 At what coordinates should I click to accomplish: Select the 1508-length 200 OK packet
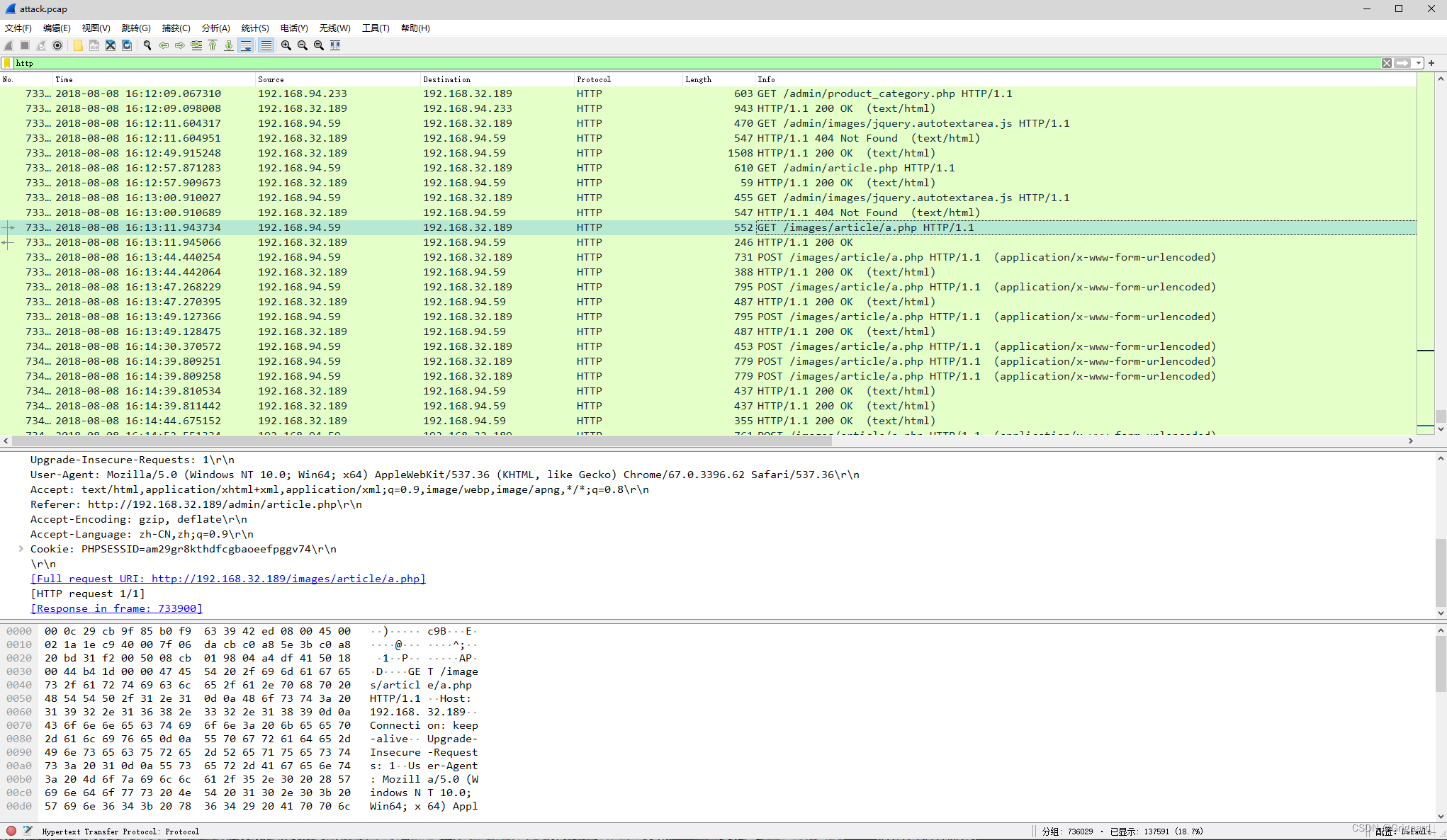tap(708, 153)
